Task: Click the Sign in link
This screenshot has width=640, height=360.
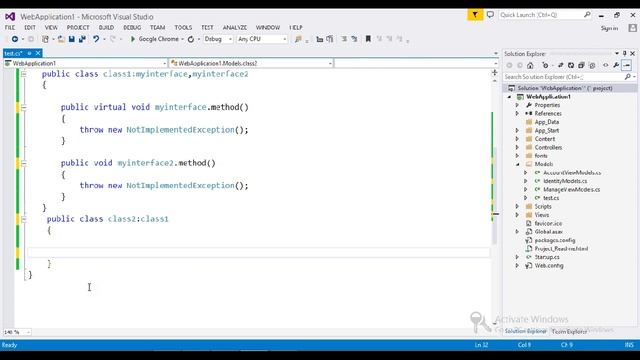Action: point(609,28)
